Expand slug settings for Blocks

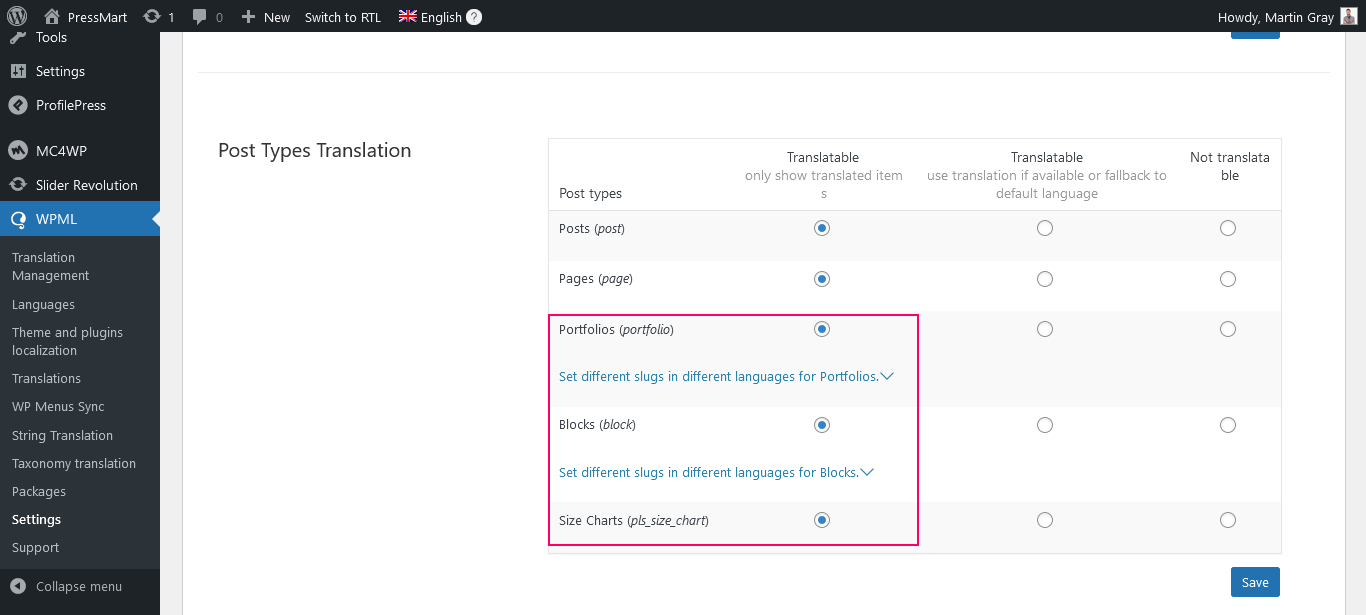[716, 472]
